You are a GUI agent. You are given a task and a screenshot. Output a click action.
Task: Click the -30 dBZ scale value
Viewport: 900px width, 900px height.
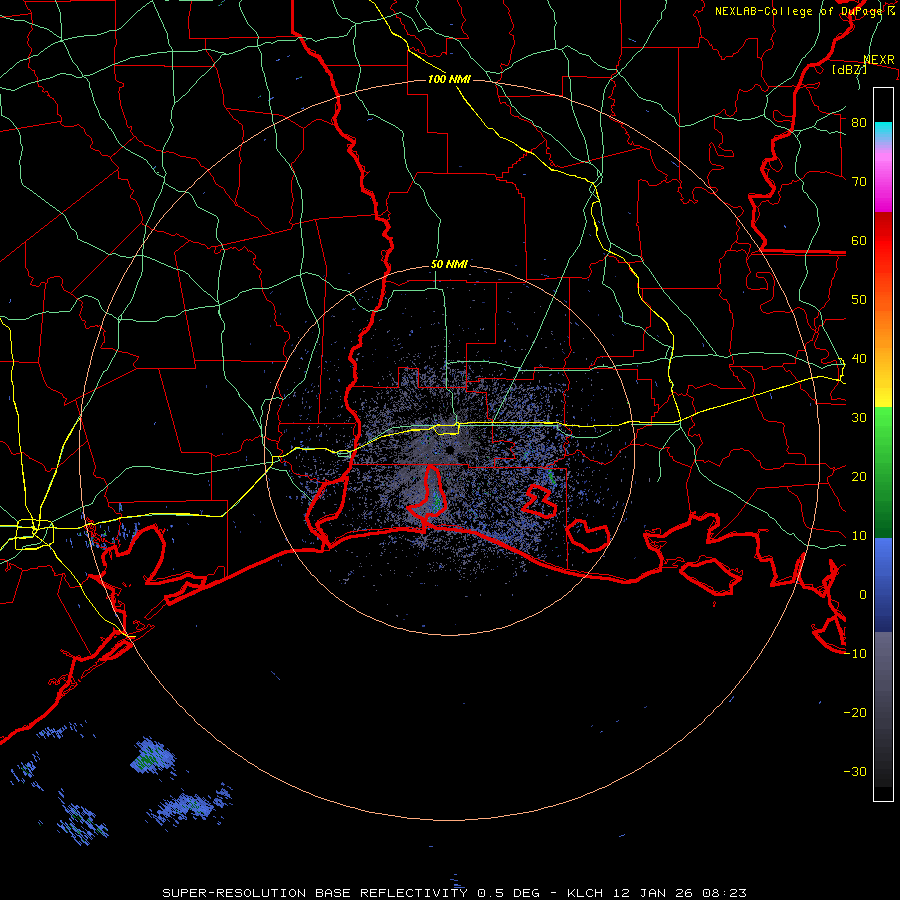855,772
